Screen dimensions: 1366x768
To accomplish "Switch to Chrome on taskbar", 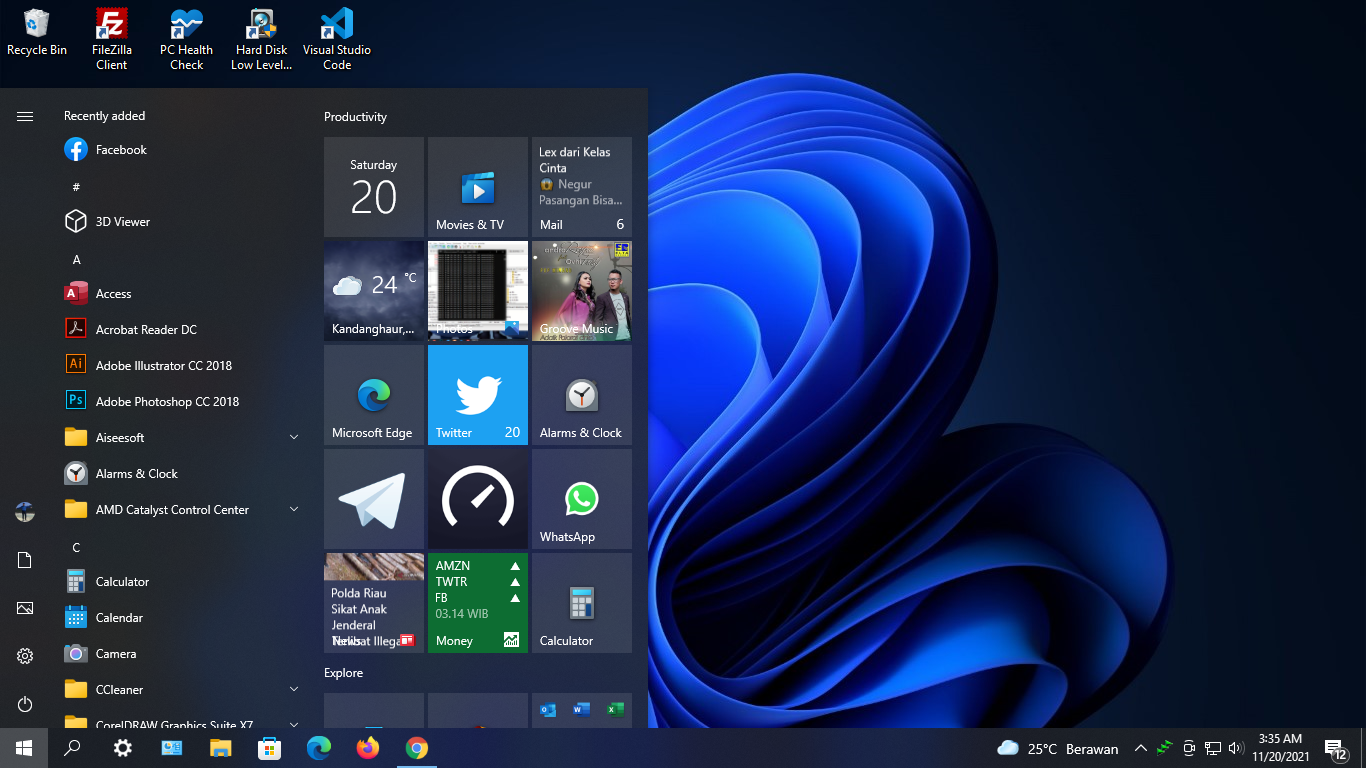I will (417, 748).
